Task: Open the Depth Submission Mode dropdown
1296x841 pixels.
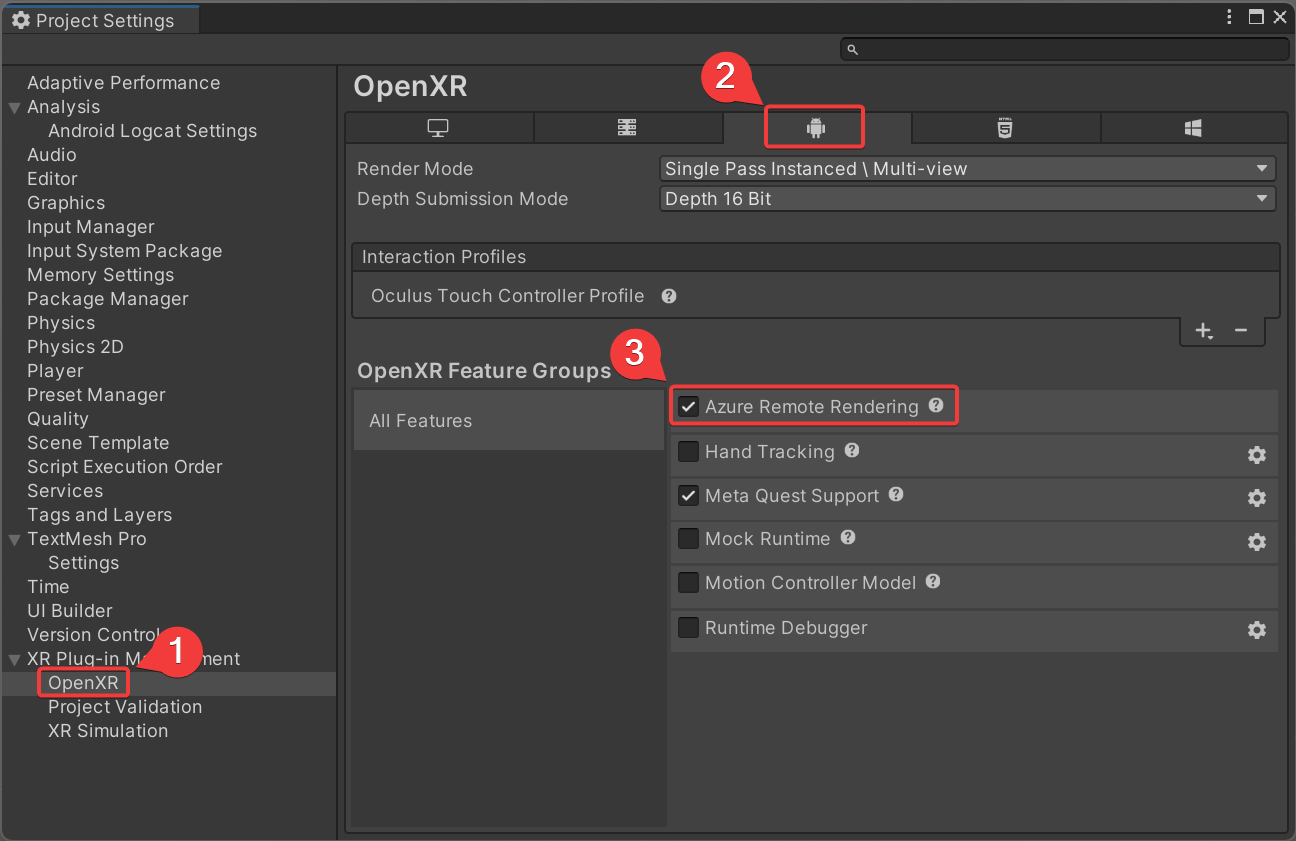Action: pyautogui.click(x=967, y=198)
